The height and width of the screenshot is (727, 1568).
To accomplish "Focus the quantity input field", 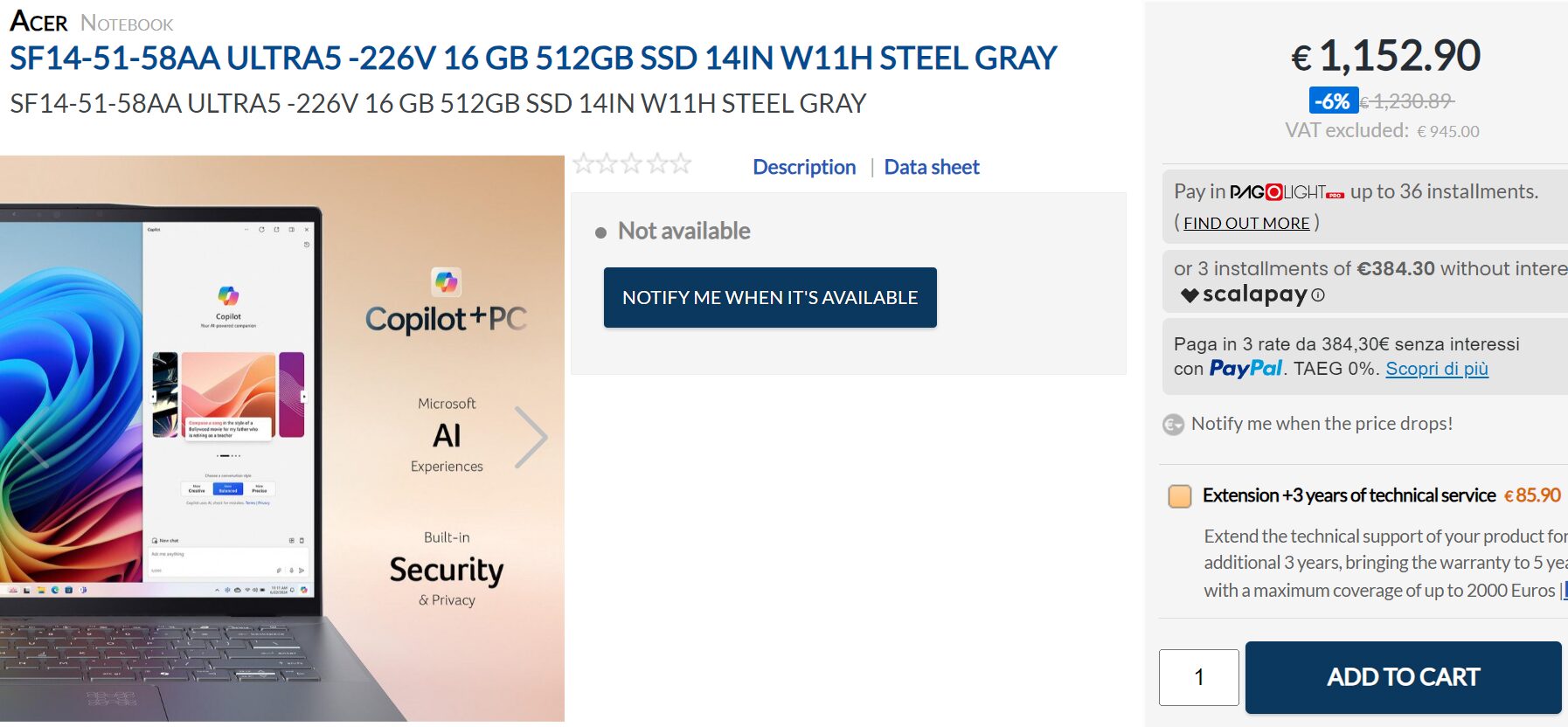I will coord(1198,677).
